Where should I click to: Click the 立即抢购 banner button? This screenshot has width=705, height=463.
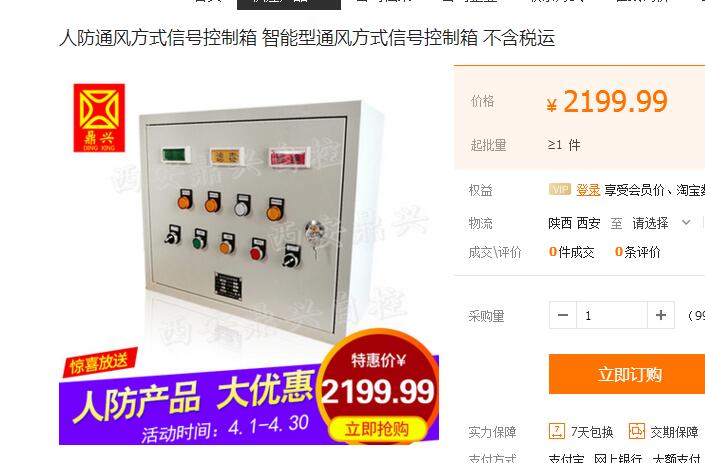[x=377, y=429]
